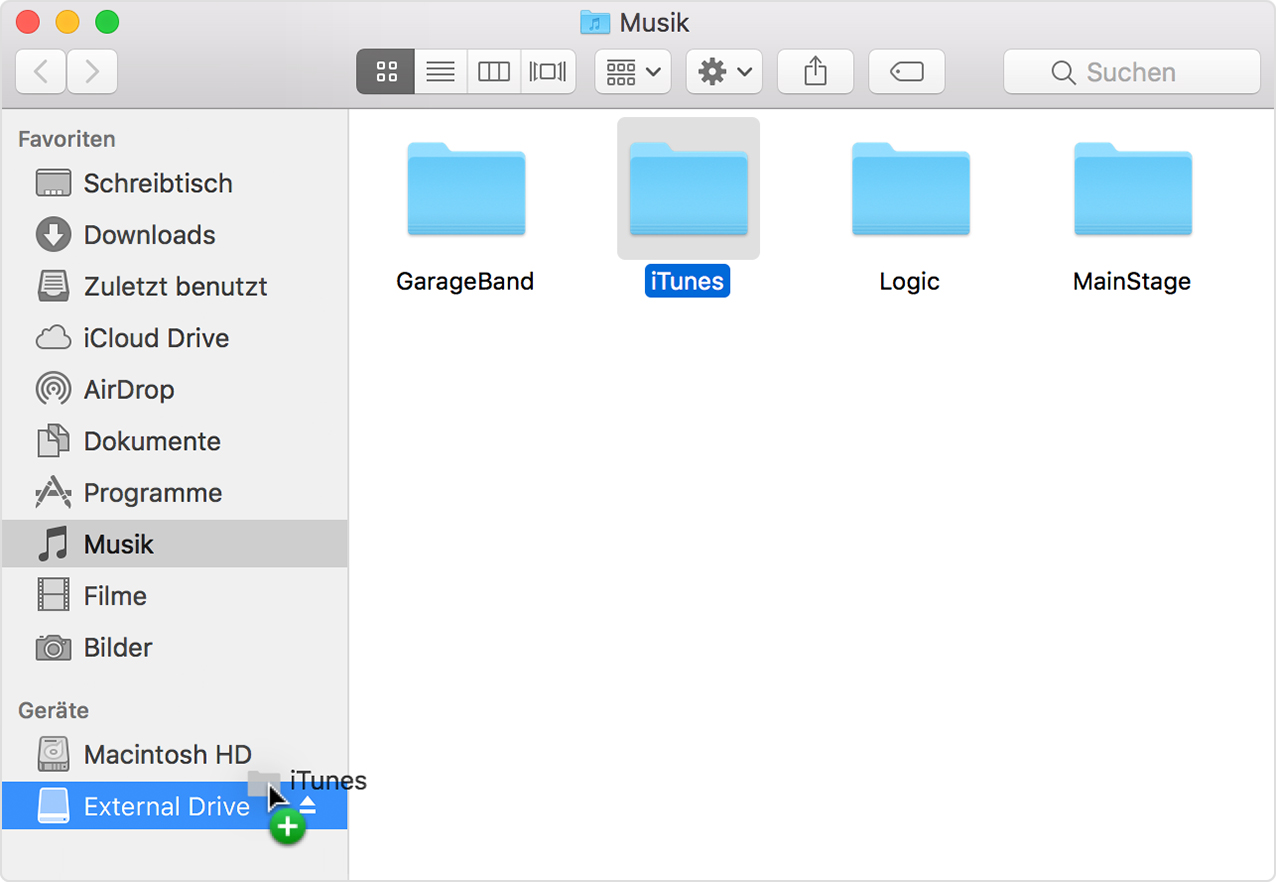
Task: Click the Macintosh HD disk icon
Action: (53, 754)
